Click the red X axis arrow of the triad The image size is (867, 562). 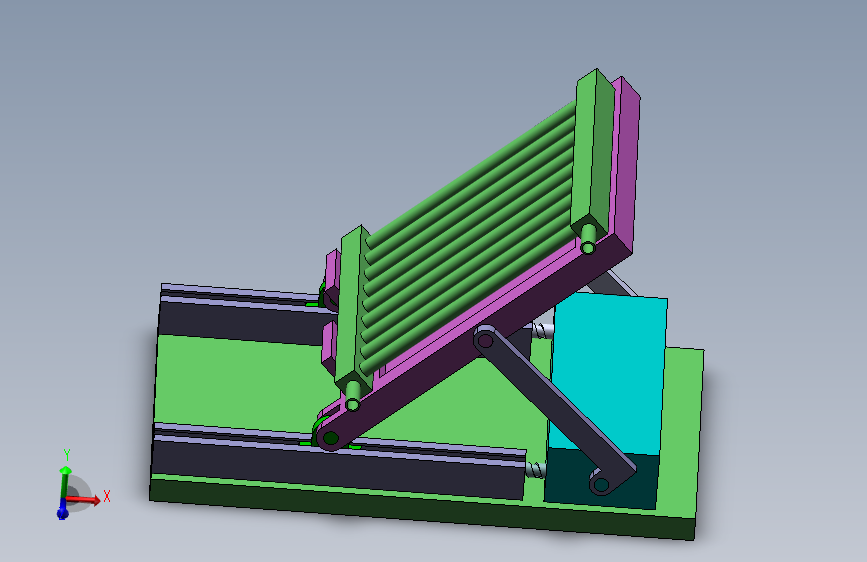click(x=84, y=499)
